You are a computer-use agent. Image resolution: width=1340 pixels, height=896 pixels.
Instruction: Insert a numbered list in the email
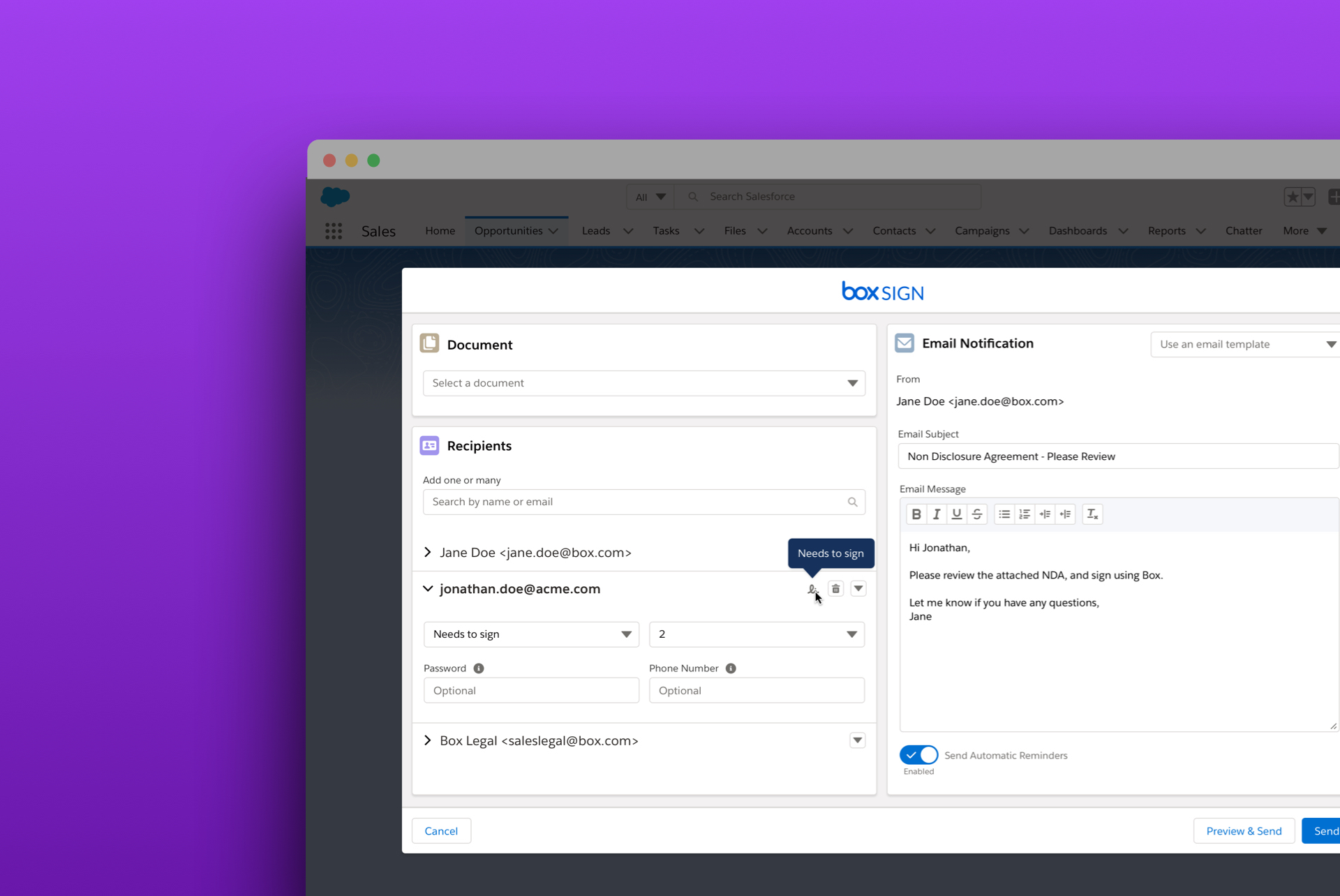pos(1024,514)
